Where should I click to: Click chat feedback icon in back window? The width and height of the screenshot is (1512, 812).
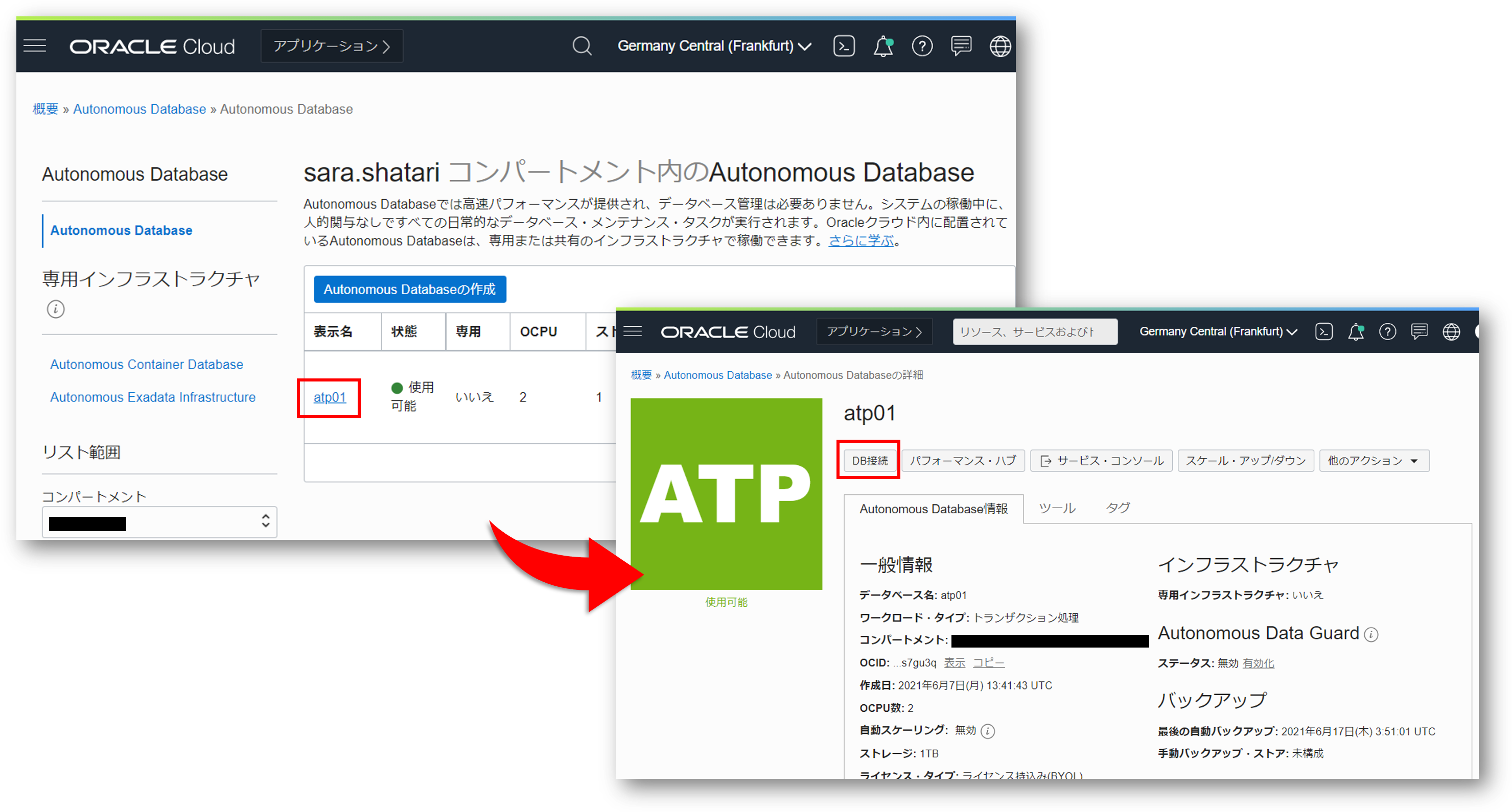click(x=961, y=46)
